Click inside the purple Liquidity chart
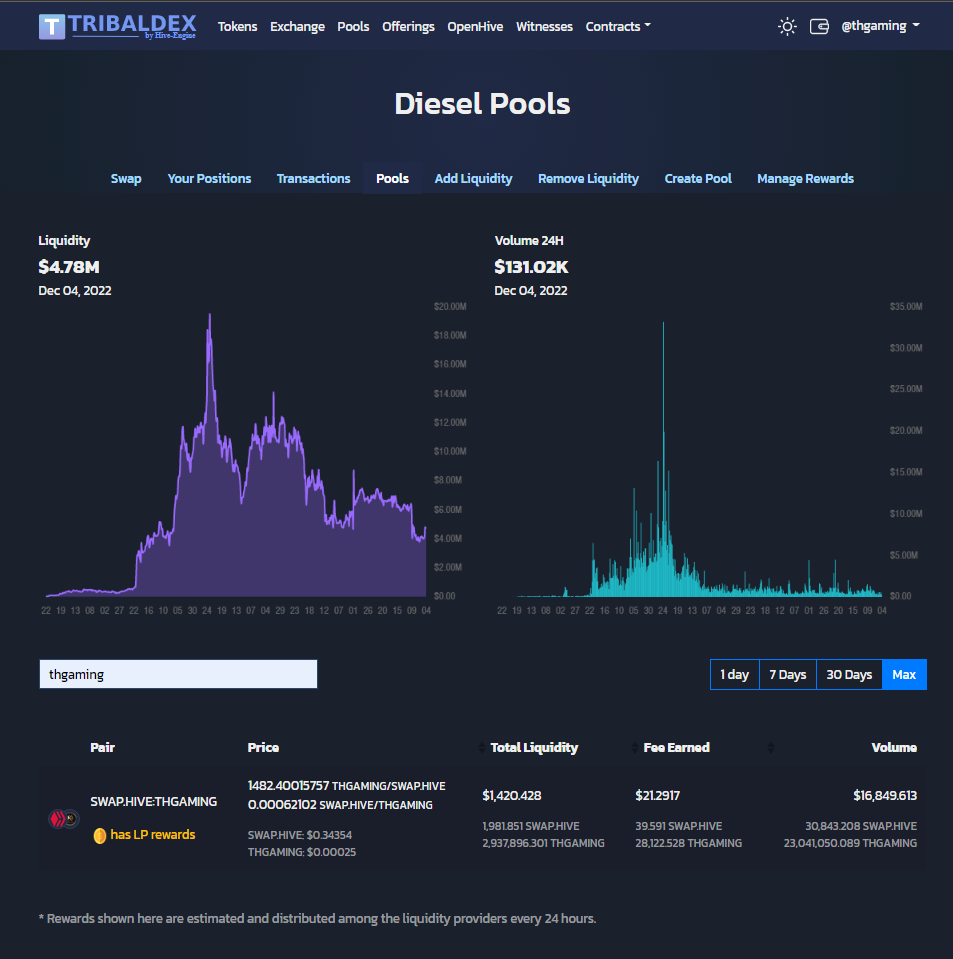 236,453
